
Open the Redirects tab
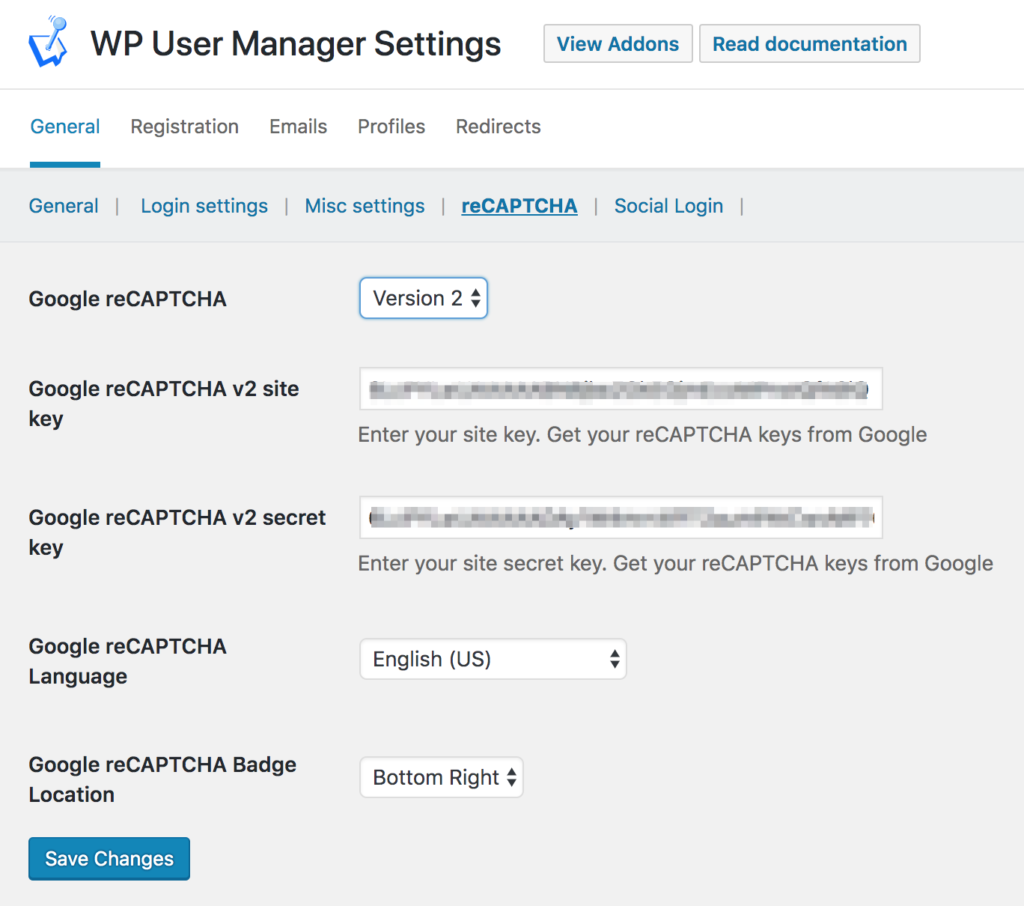pyautogui.click(x=497, y=126)
